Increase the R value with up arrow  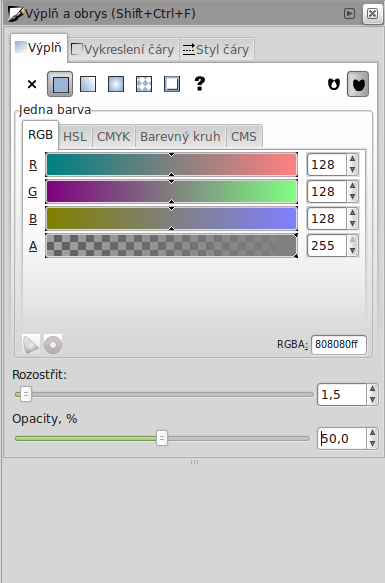[x=352, y=160]
